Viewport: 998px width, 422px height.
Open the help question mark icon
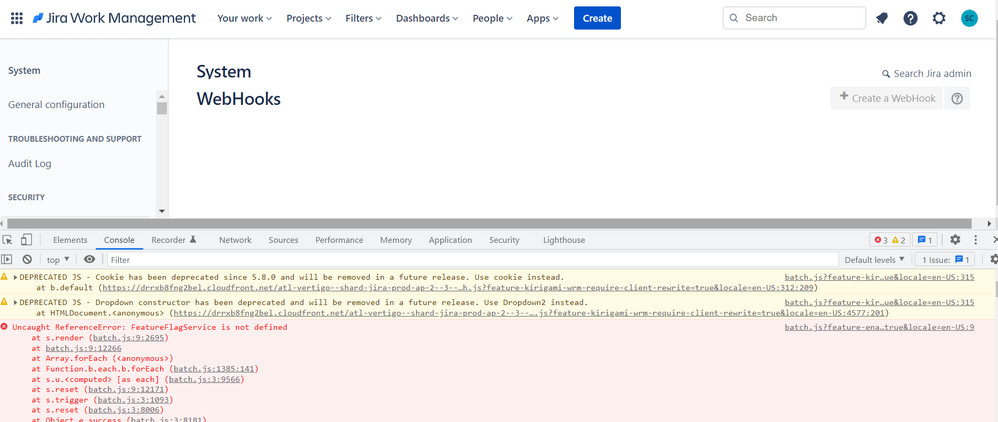pyautogui.click(x=910, y=18)
